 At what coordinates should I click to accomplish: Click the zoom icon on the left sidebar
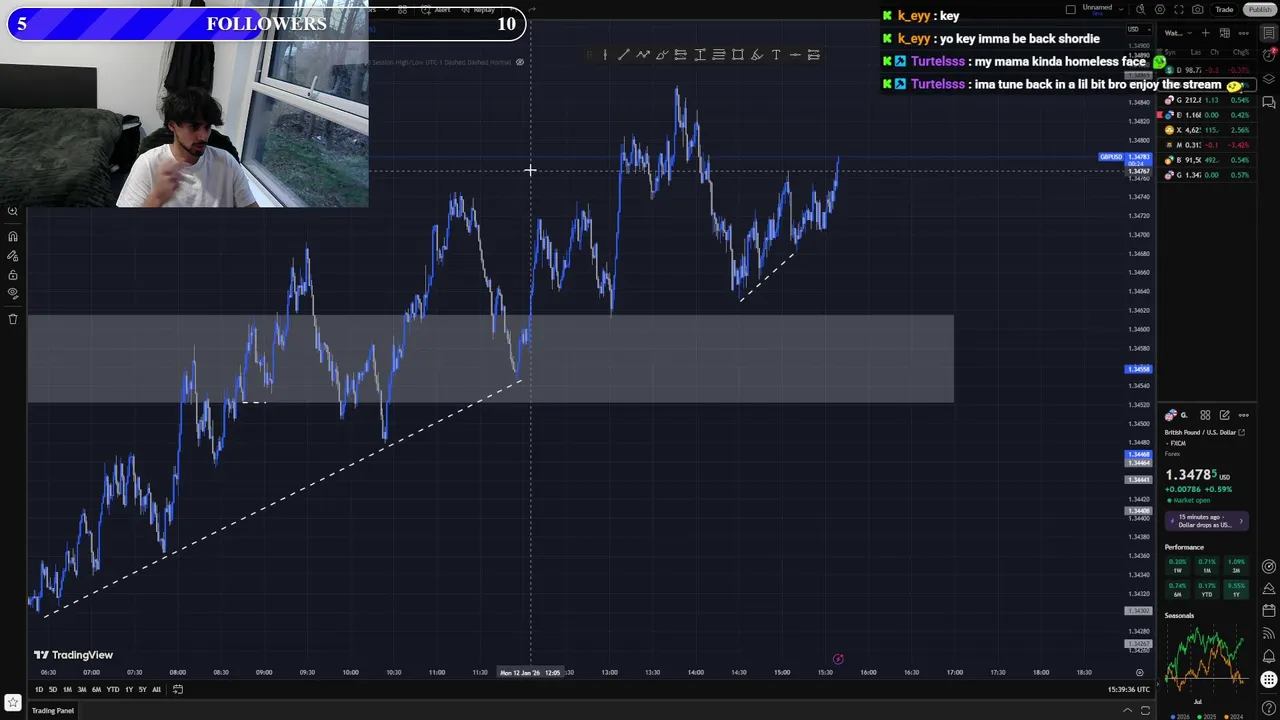tap(13, 211)
